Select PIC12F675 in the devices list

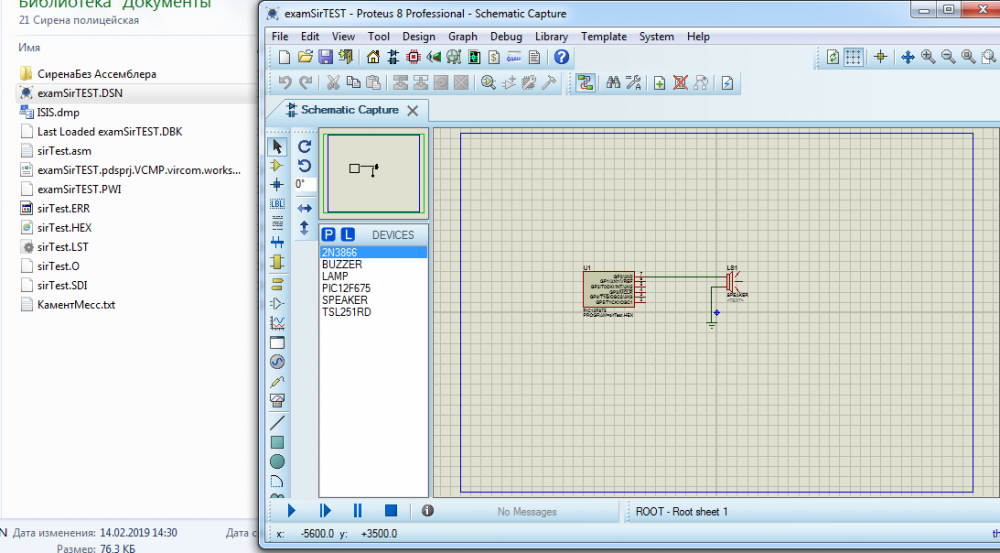point(346,288)
